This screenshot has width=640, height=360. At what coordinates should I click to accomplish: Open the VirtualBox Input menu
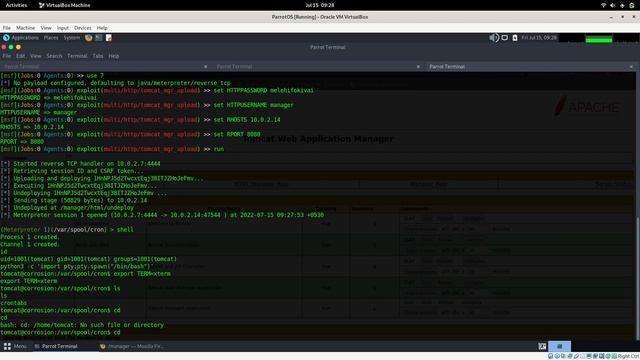point(62,28)
